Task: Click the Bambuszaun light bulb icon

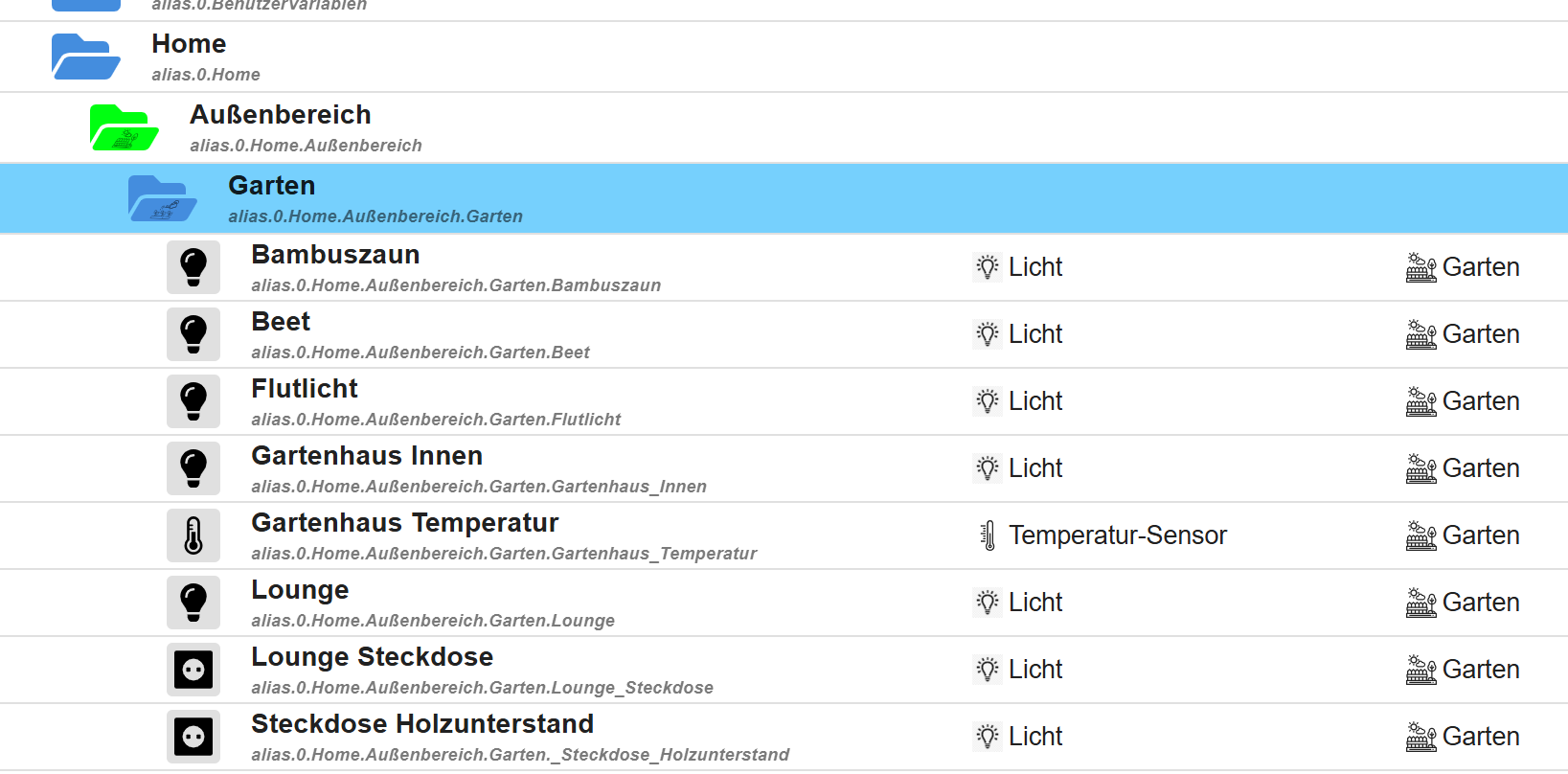Action: [193, 267]
